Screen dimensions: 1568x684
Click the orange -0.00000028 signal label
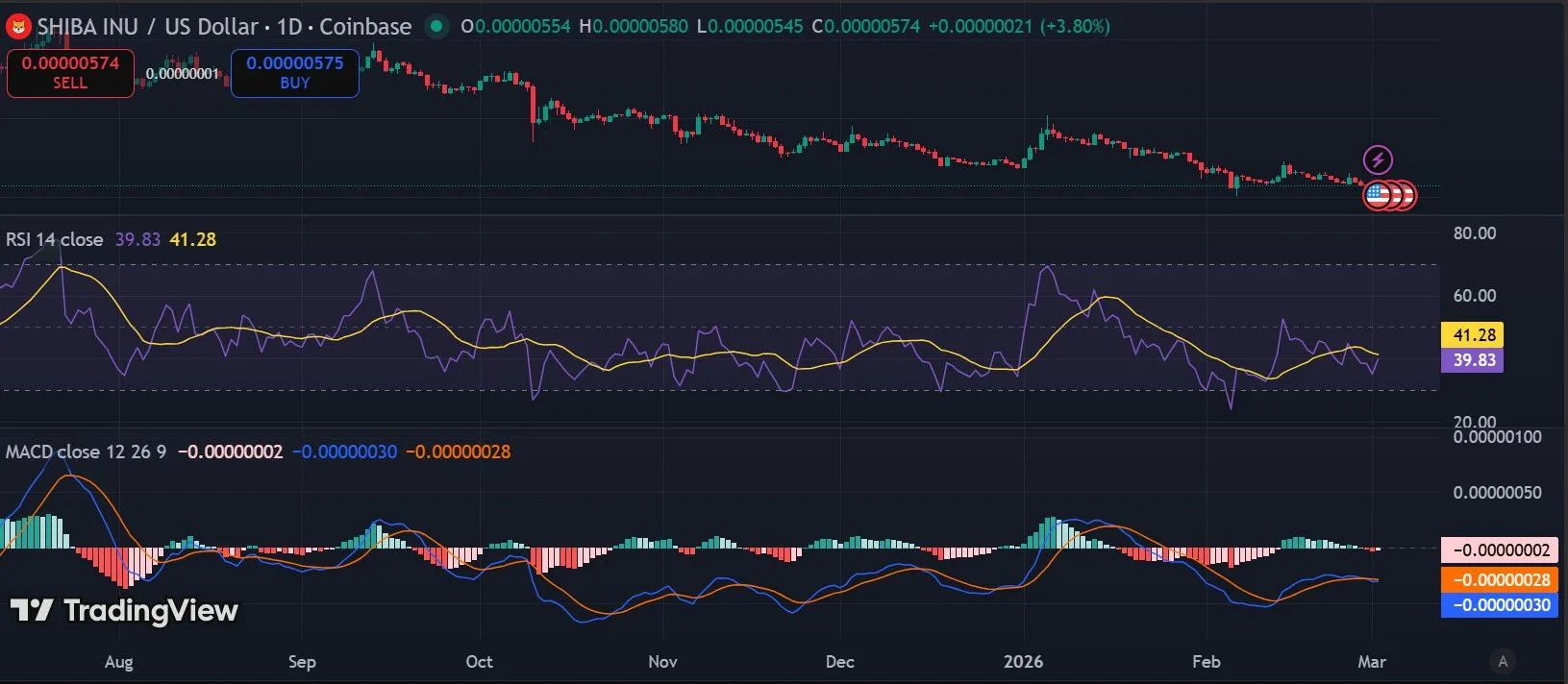(x=1500, y=579)
